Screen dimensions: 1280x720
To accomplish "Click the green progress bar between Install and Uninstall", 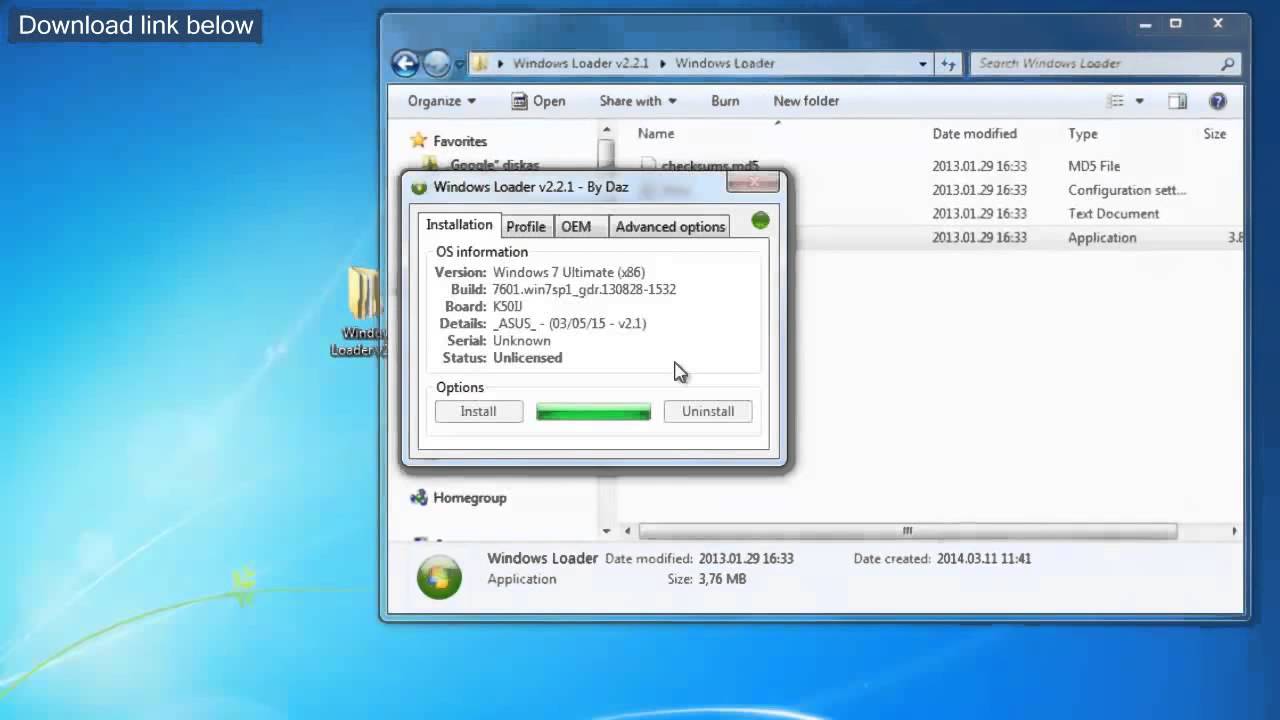I will point(593,411).
